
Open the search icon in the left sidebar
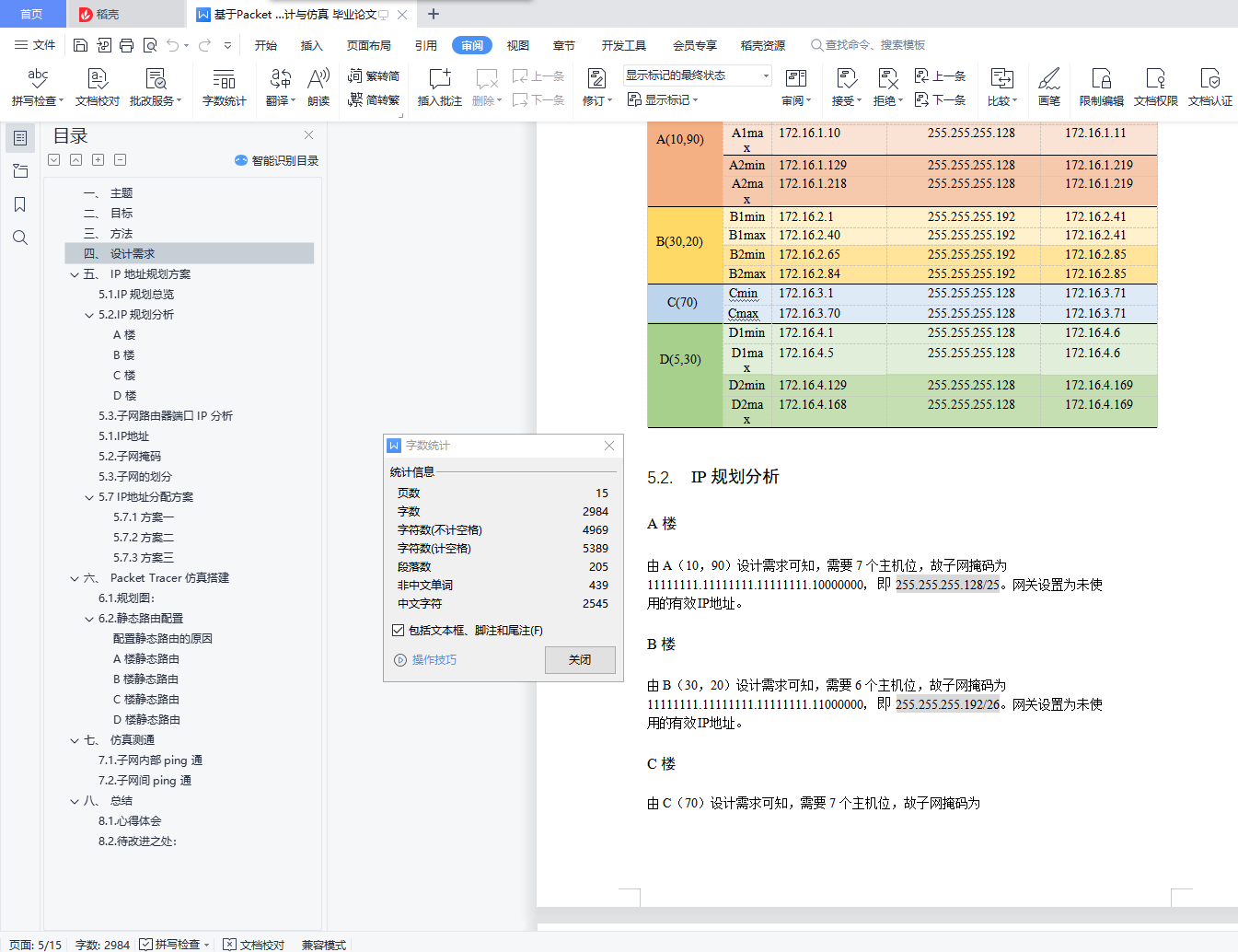(x=20, y=238)
